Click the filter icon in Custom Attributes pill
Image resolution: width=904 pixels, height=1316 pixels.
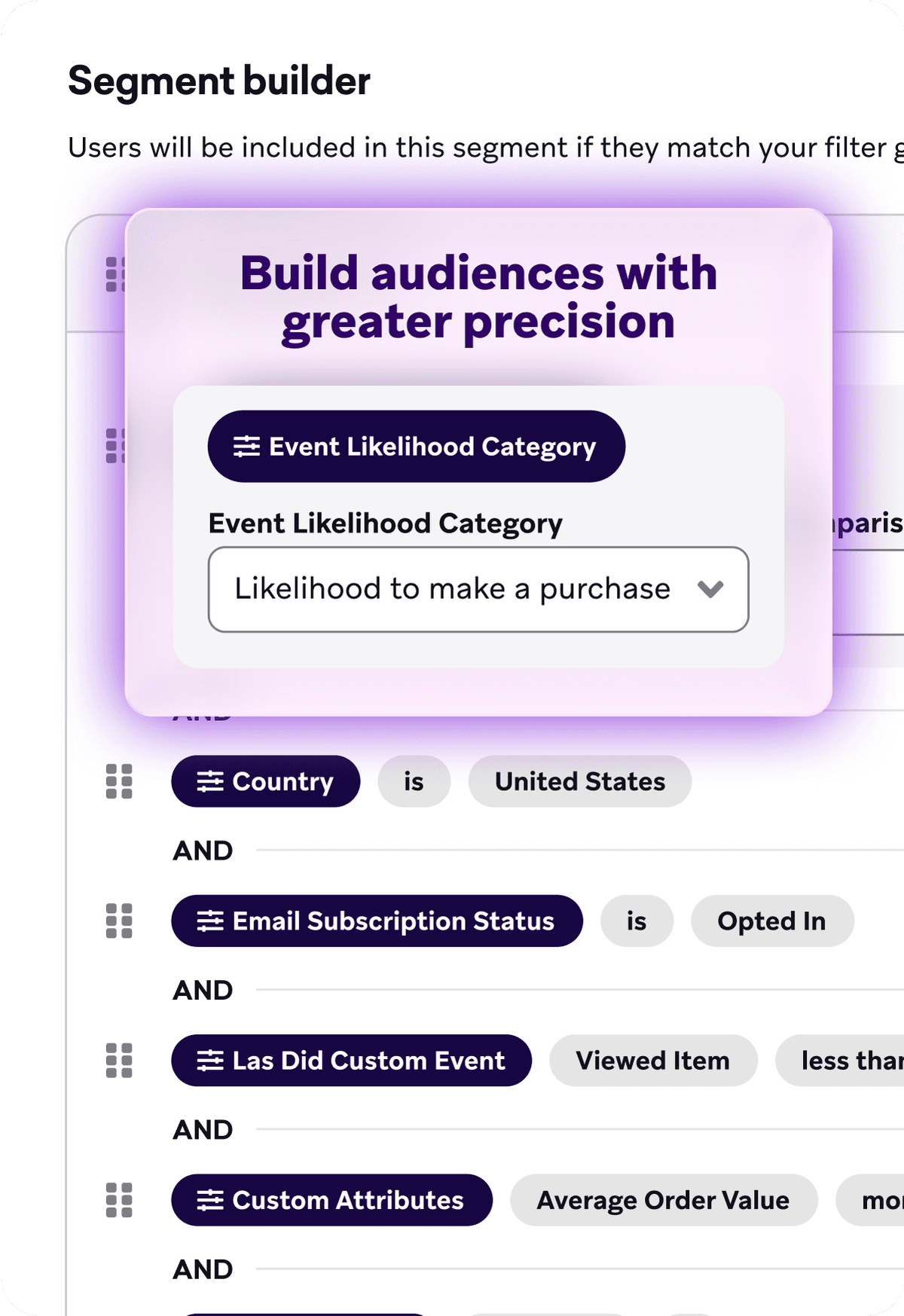point(210,1200)
